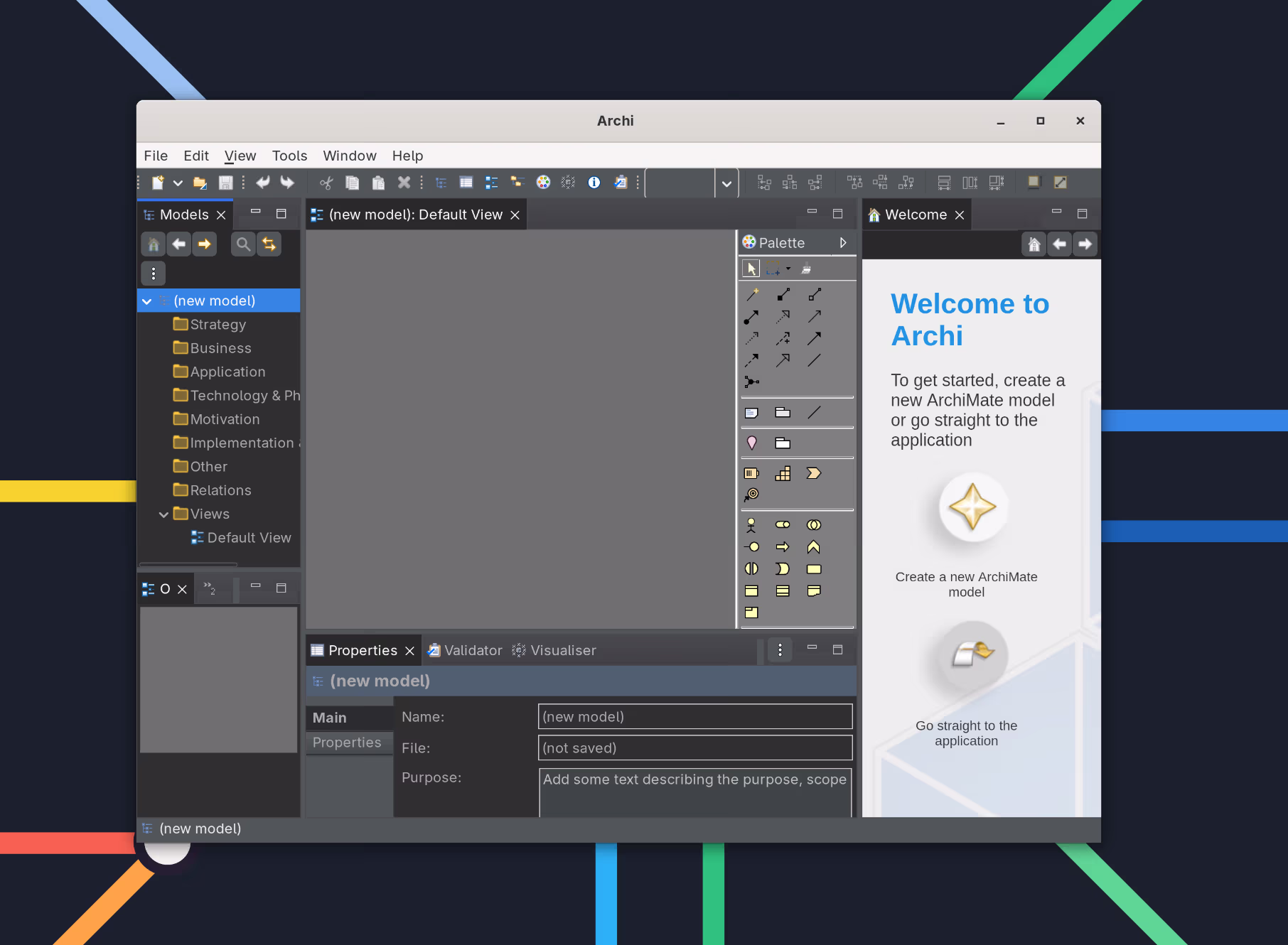Toggle the Validator view toolbar icon

click(x=621, y=183)
